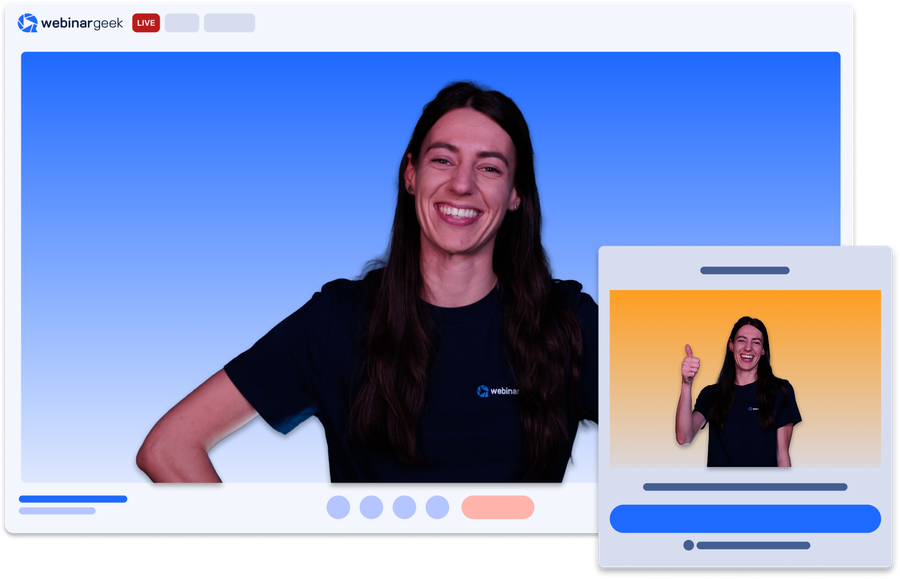
Task: Click the blue bar under the video's left corner
Action: (x=73, y=499)
